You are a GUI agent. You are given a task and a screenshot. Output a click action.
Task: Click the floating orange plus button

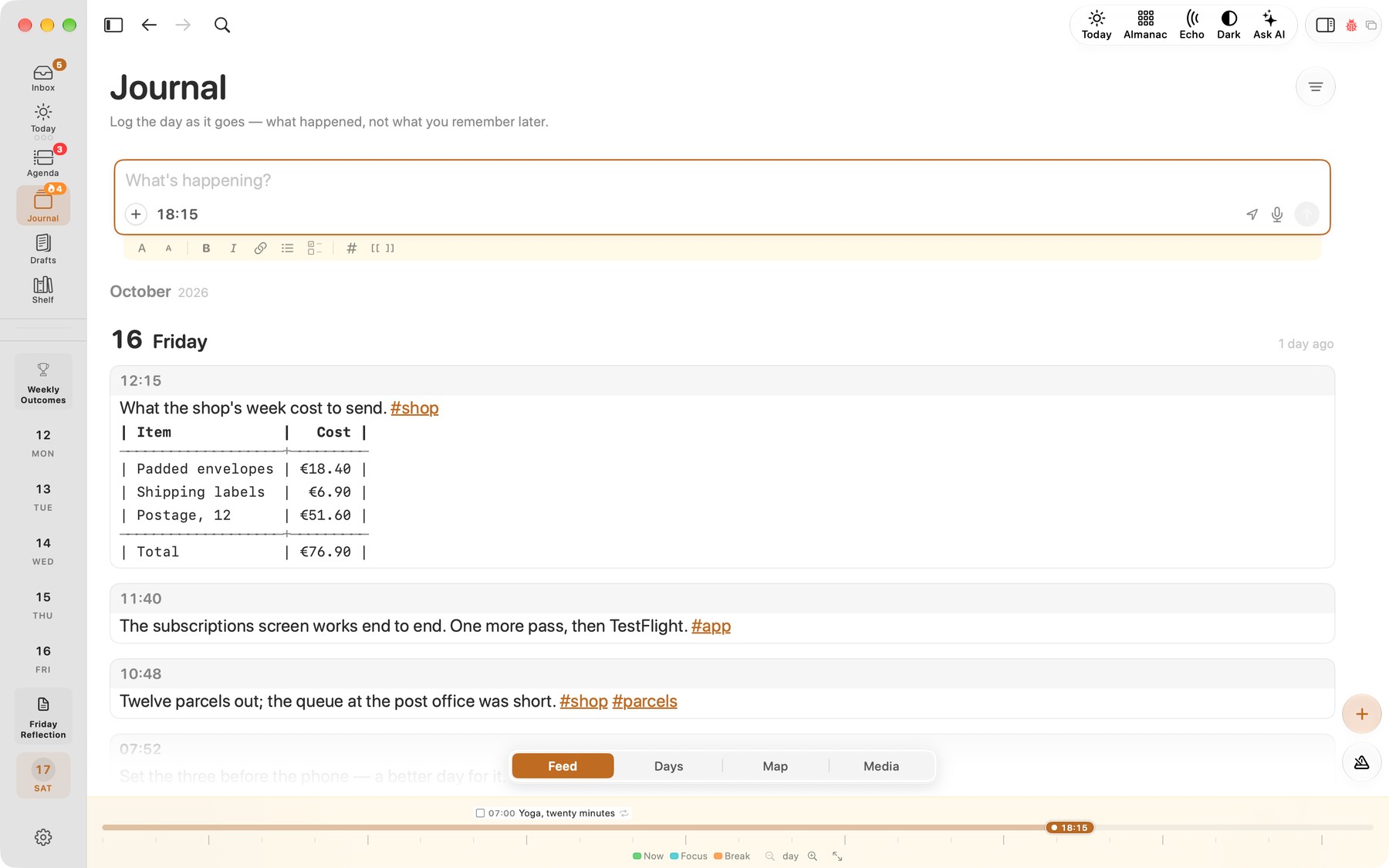tap(1362, 714)
